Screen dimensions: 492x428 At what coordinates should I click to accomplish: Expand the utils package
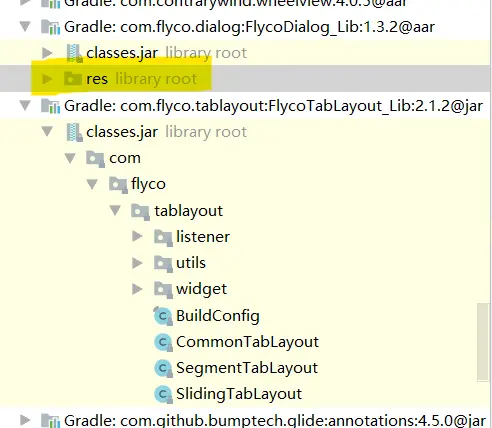tap(137, 263)
